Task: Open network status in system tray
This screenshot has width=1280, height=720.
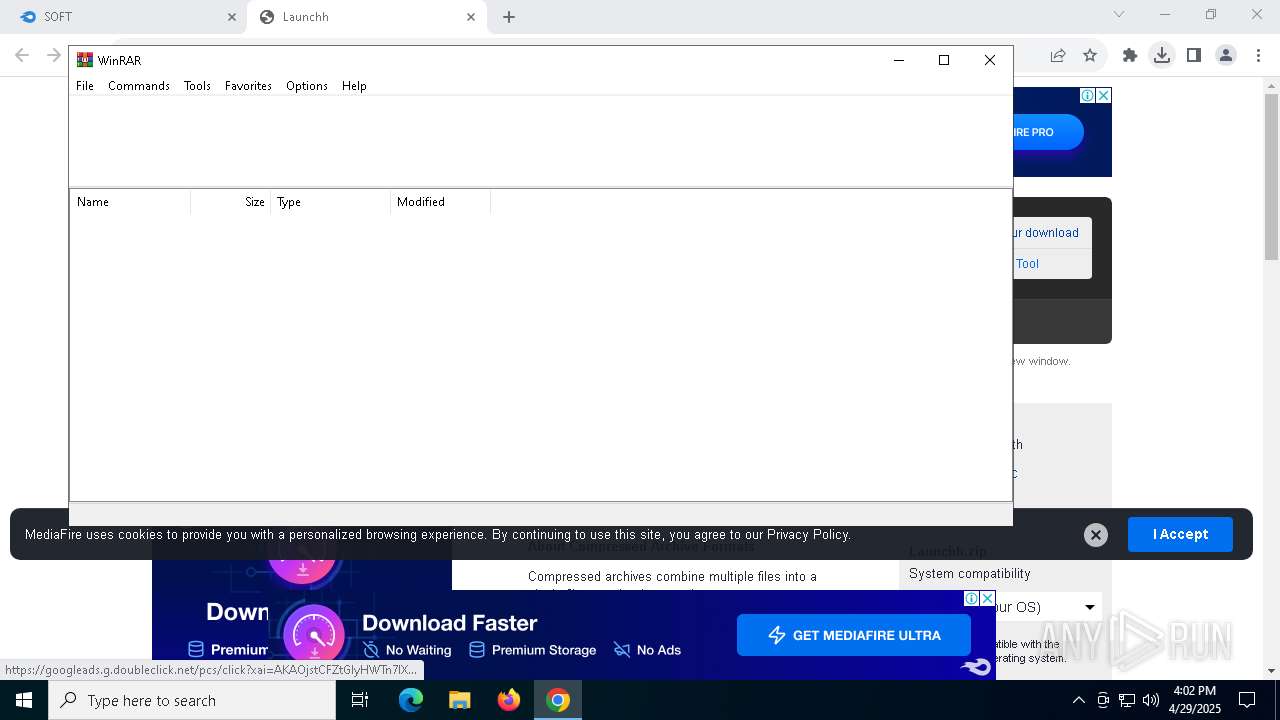Action: click(x=1127, y=700)
